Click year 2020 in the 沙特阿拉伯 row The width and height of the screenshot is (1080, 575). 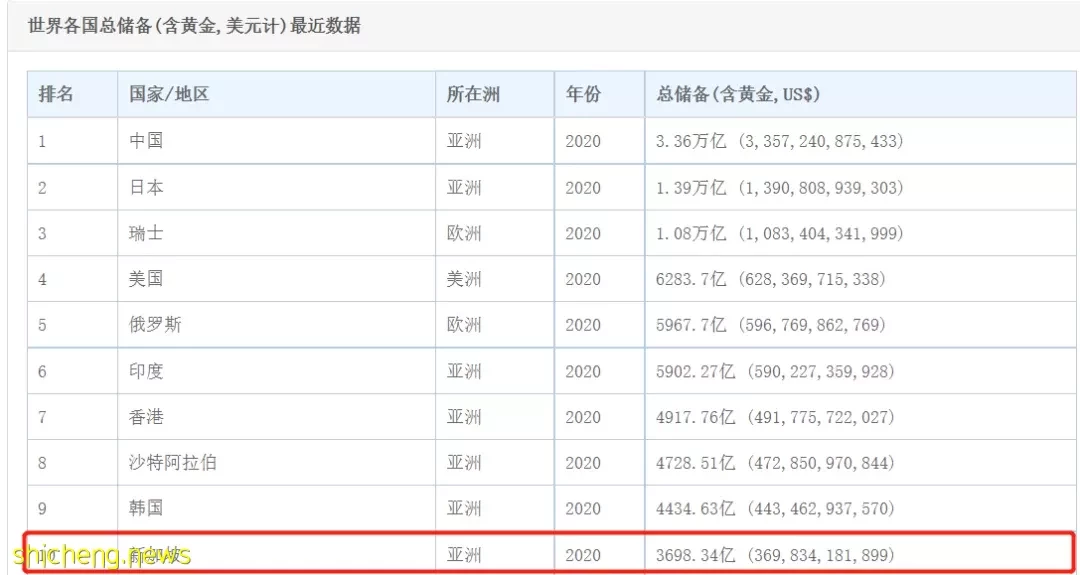pyautogui.click(x=583, y=463)
